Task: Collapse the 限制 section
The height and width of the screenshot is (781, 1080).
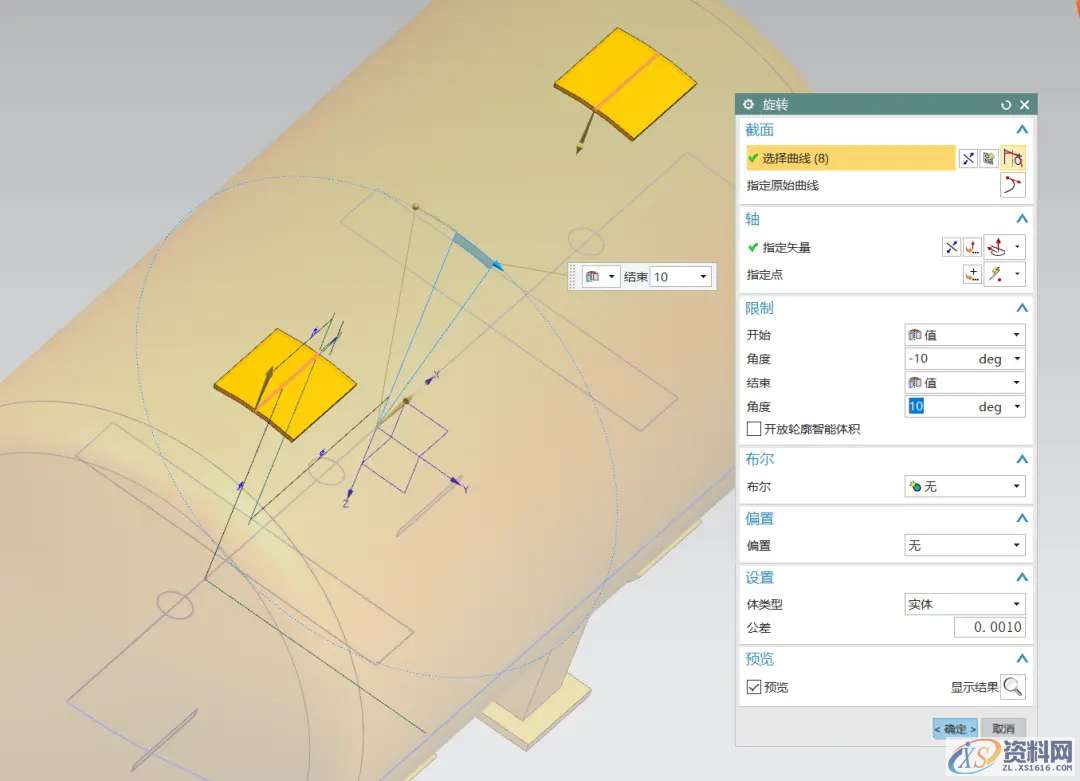Action: pos(1021,308)
